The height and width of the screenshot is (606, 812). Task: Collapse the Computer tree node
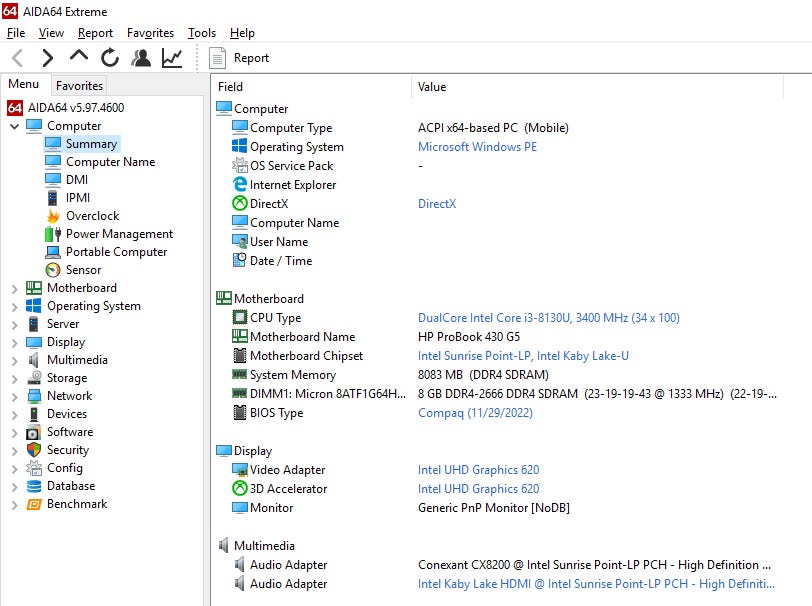point(14,126)
